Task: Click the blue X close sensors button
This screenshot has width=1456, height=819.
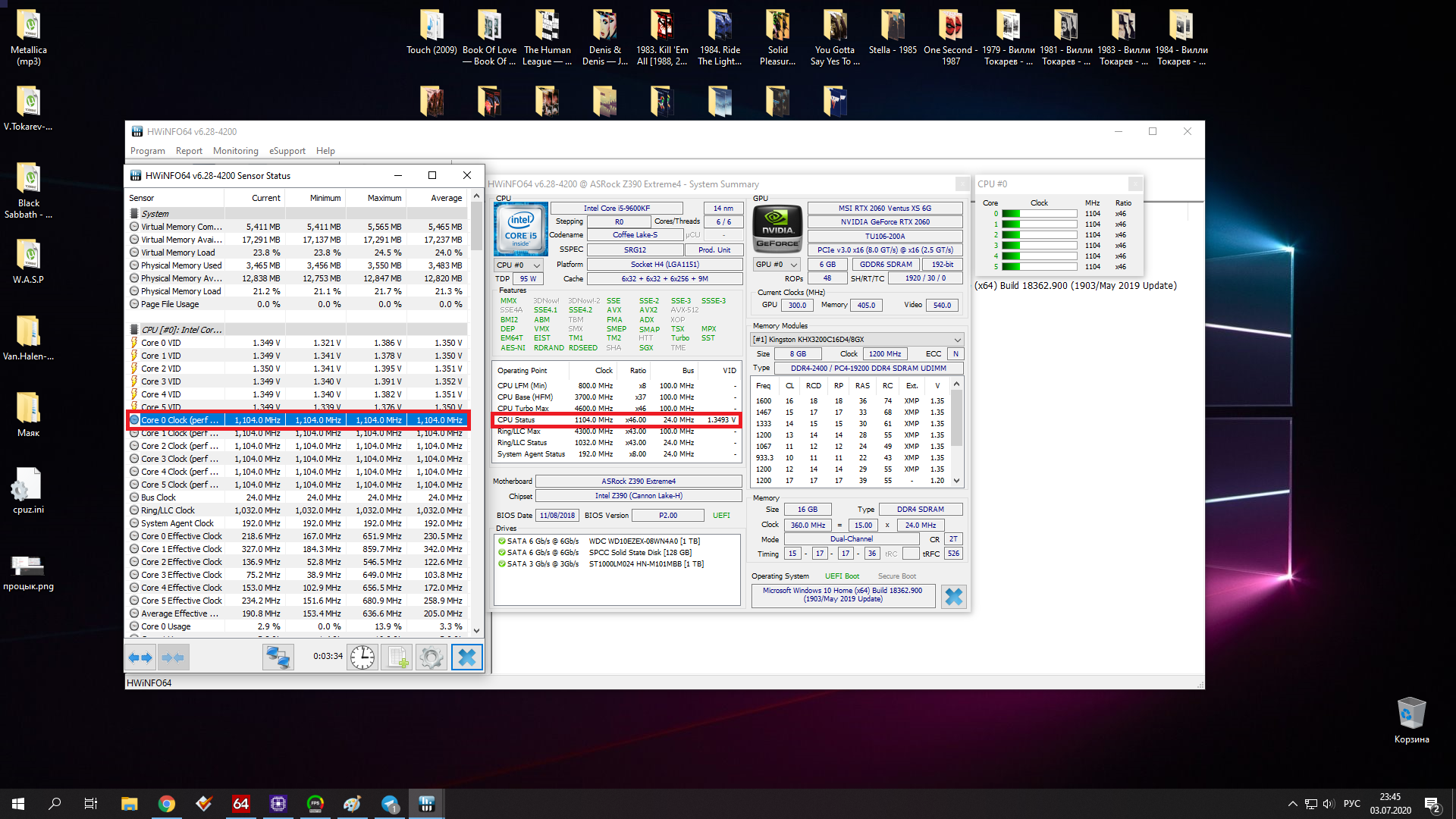Action: [467, 657]
